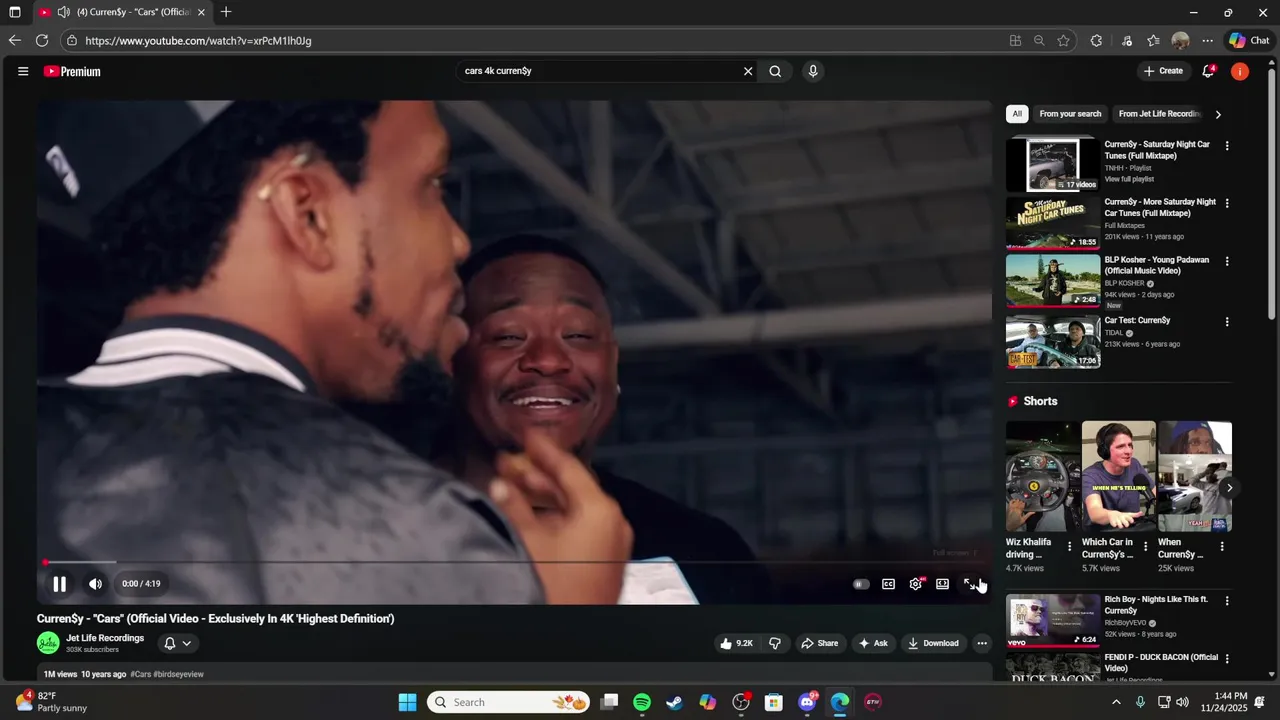The width and height of the screenshot is (1280, 720).
Task: Open the Jet Life Recordings channel name
Action: (x=105, y=638)
